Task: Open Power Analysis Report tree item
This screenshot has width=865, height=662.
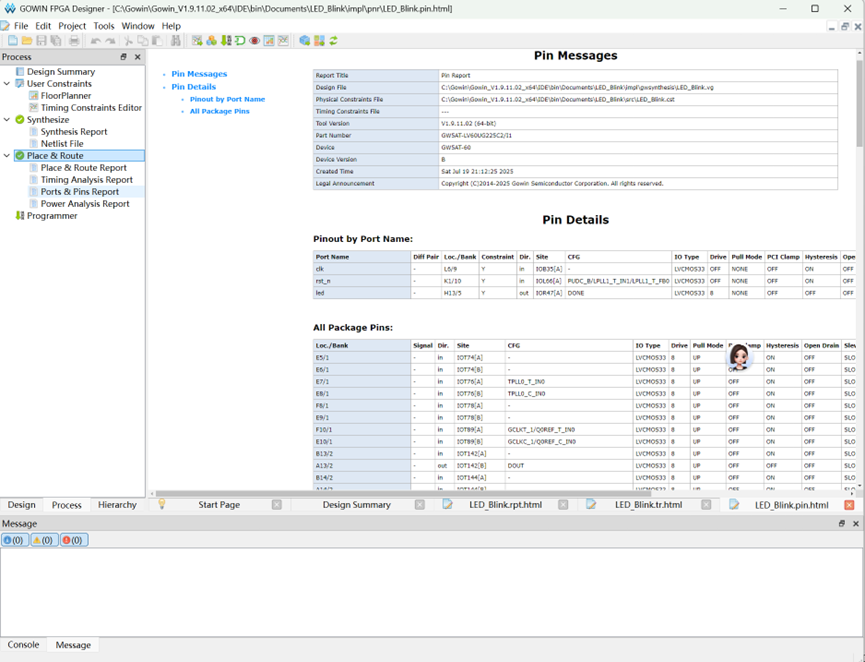Action: click(85, 204)
